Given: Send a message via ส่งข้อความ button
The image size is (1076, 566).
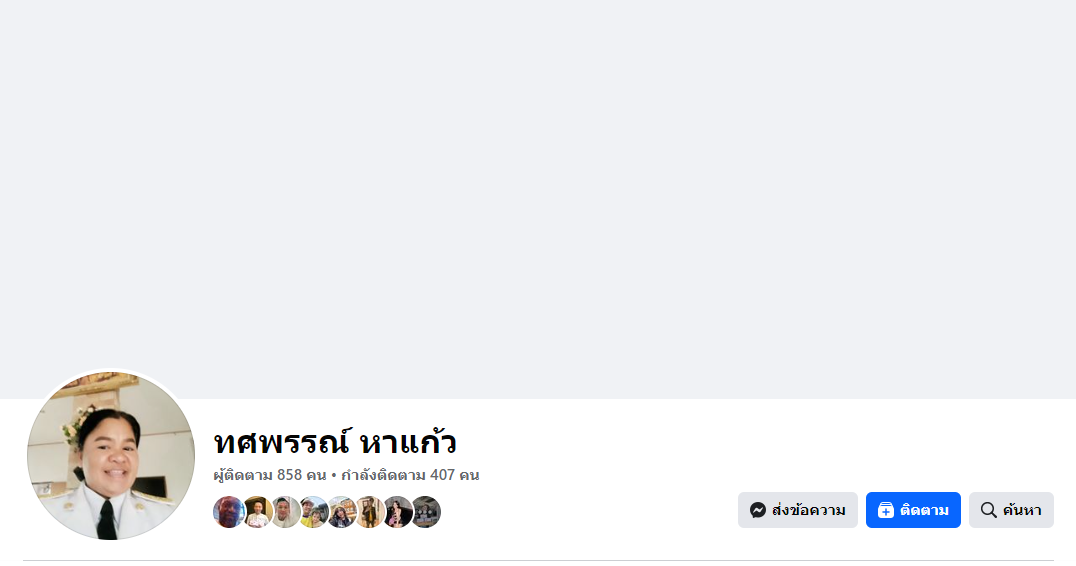Looking at the screenshot, I should [x=797, y=510].
